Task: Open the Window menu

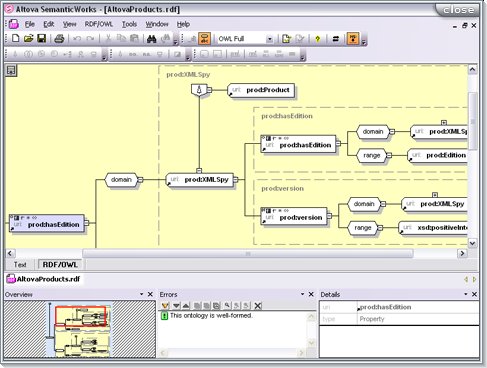Action: tap(157, 24)
